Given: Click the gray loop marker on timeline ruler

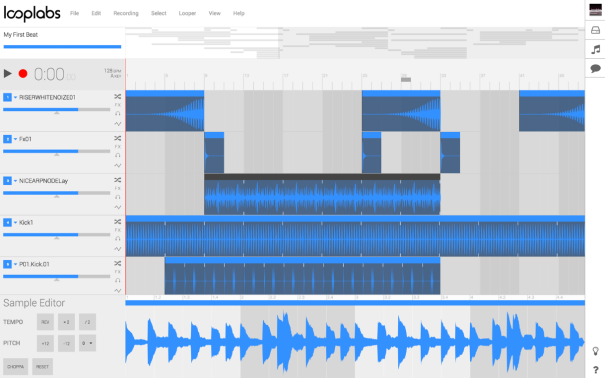Looking at the screenshot, I should 406,80.
